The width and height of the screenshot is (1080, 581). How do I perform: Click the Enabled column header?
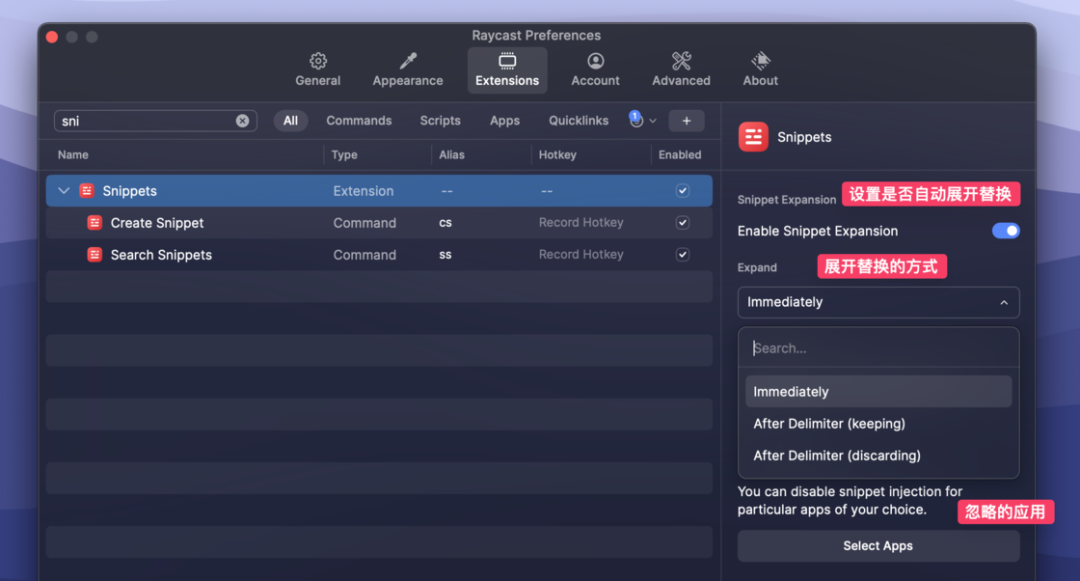680,155
